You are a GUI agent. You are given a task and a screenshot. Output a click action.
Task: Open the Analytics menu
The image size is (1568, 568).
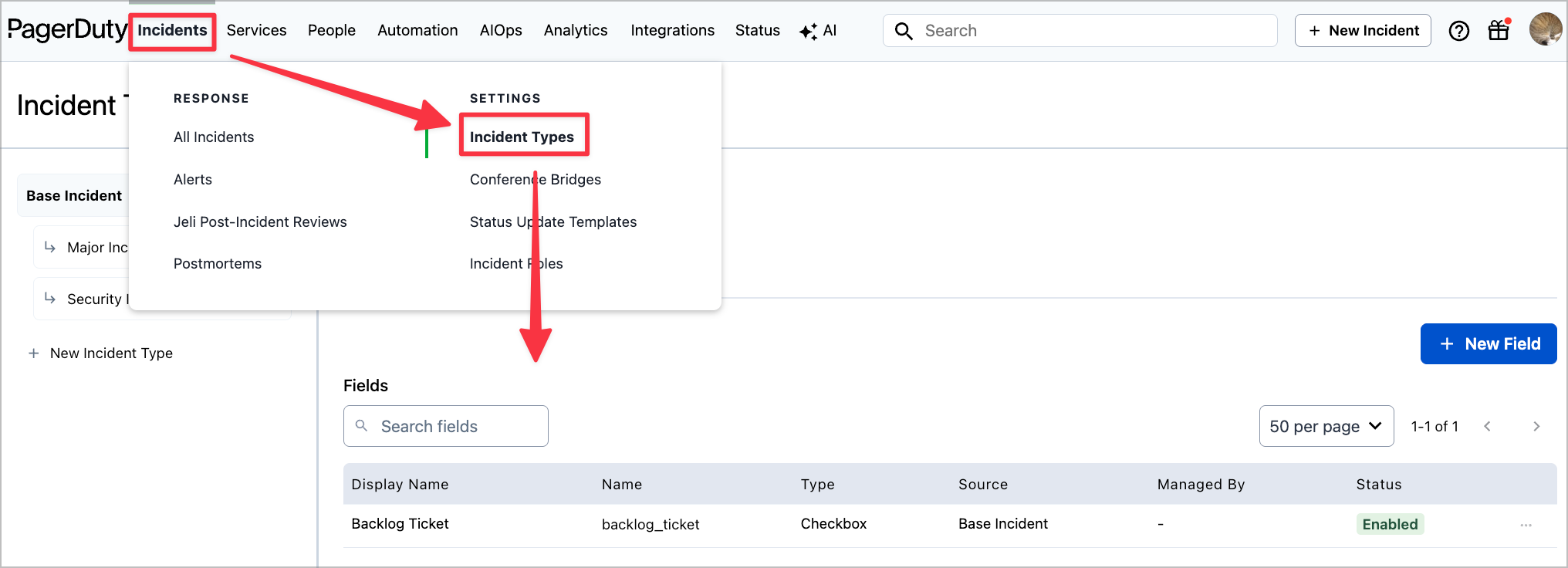[576, 30]
